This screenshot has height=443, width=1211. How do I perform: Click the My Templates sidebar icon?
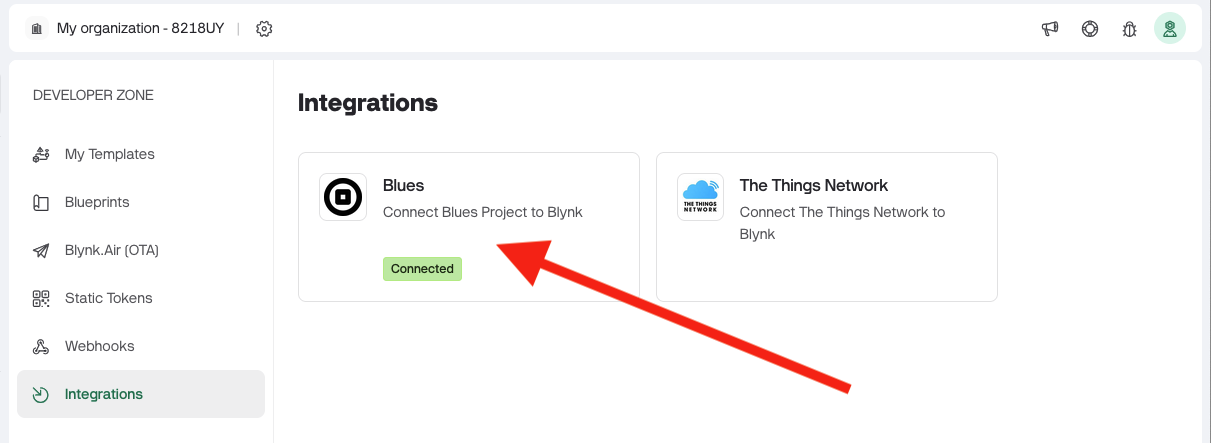pyautogui.click(x=41, y=154)
